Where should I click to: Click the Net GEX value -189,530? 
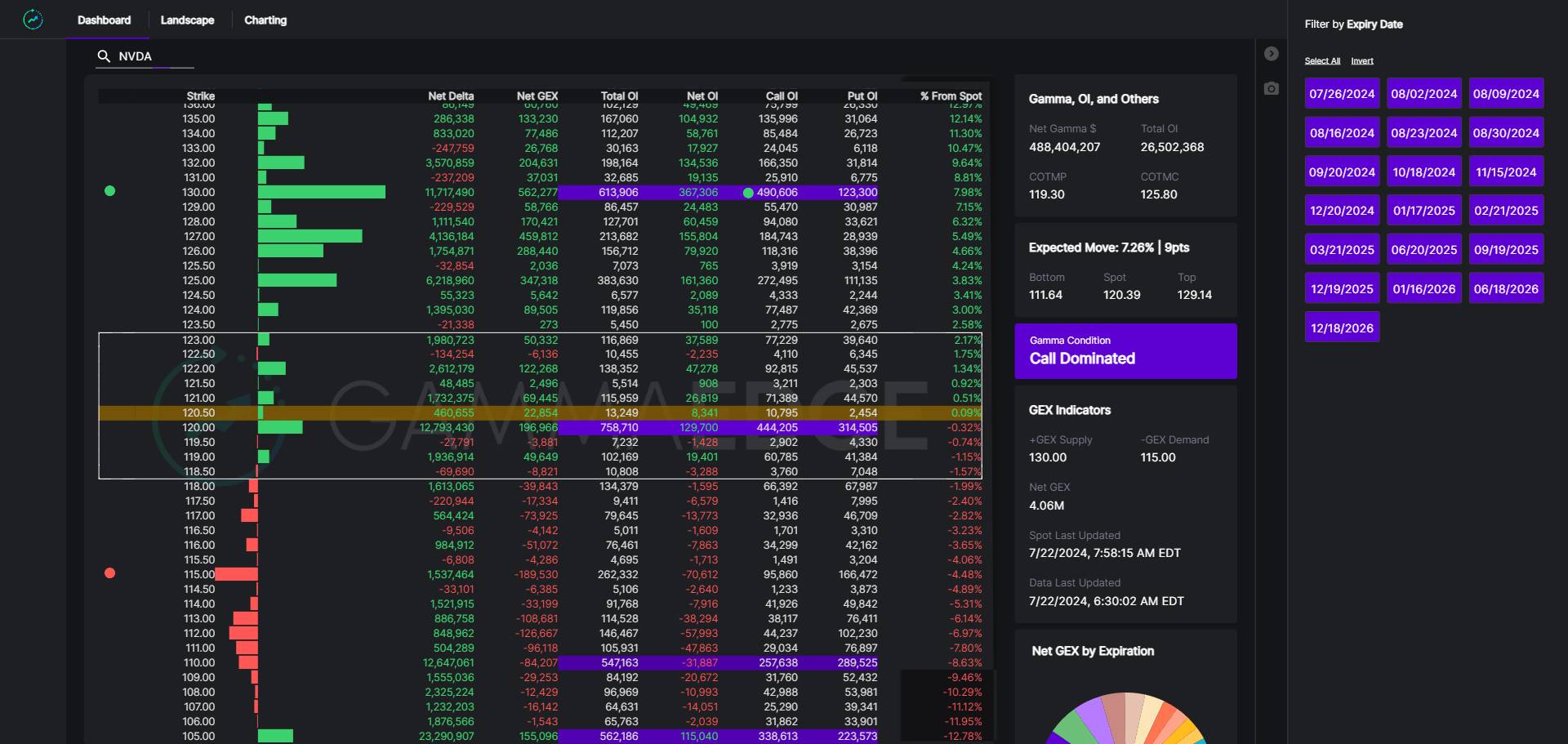pyautogui.click(x=537, y=575)
